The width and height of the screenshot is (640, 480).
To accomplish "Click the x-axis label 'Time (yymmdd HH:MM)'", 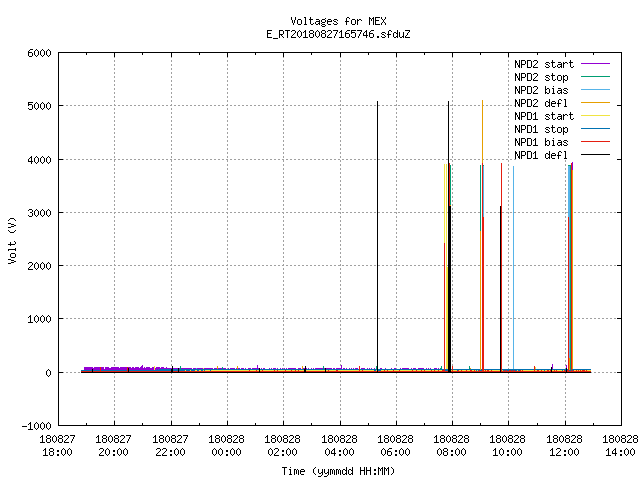I will pyautogui.click(x=338, y=471).
